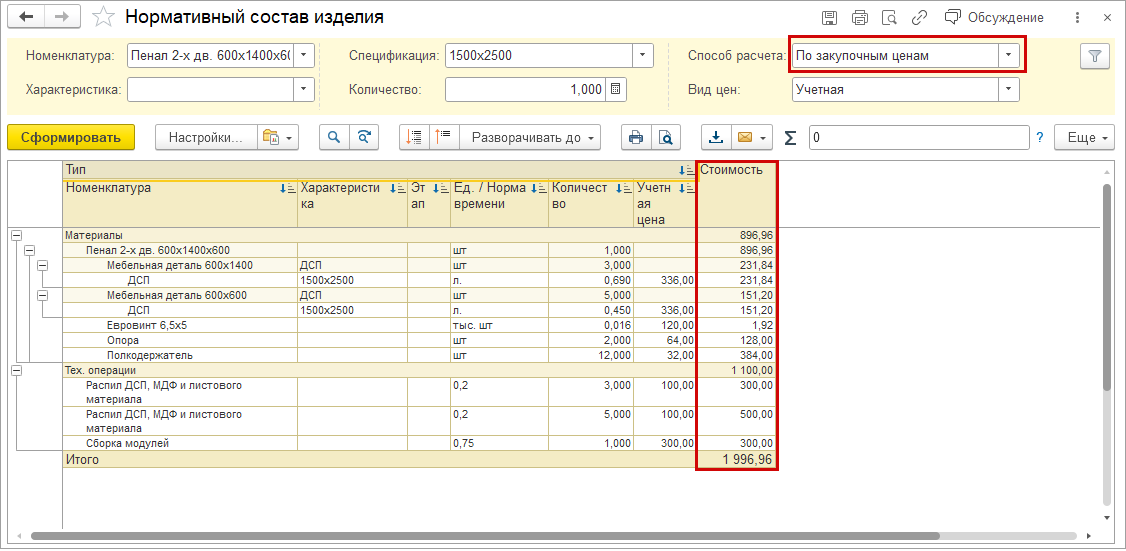Open Настройки... report settings
The image size is (1126, 551).
pos(205,137)
